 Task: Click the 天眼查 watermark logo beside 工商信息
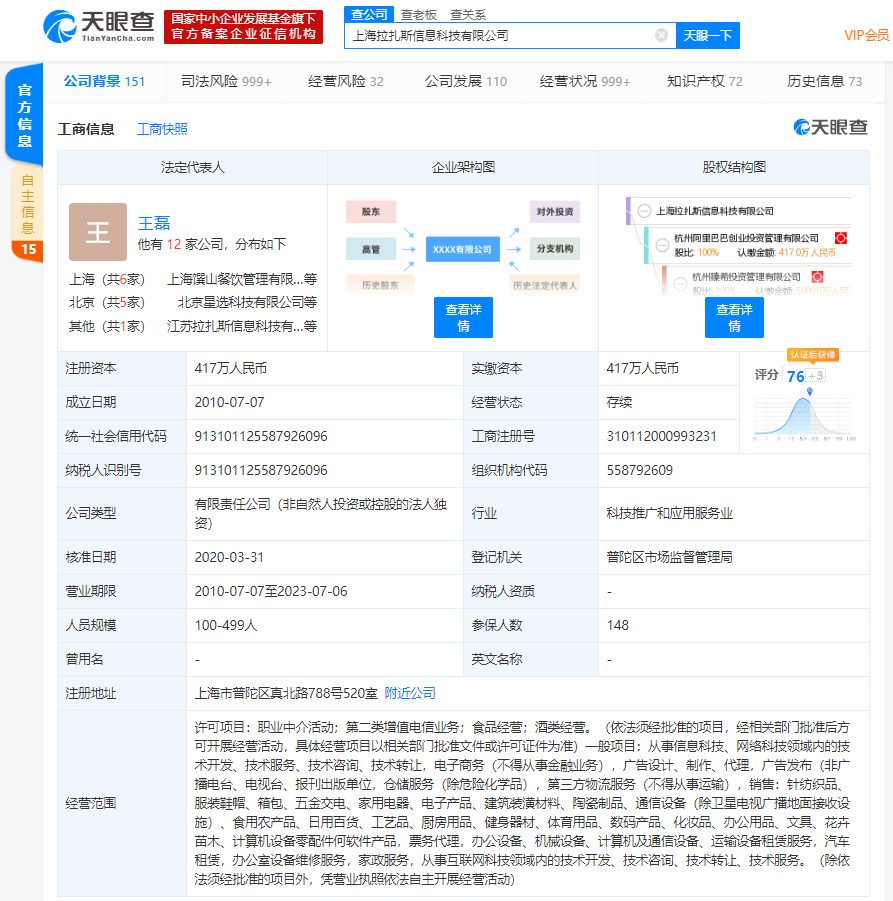click(x=830, y=127)
